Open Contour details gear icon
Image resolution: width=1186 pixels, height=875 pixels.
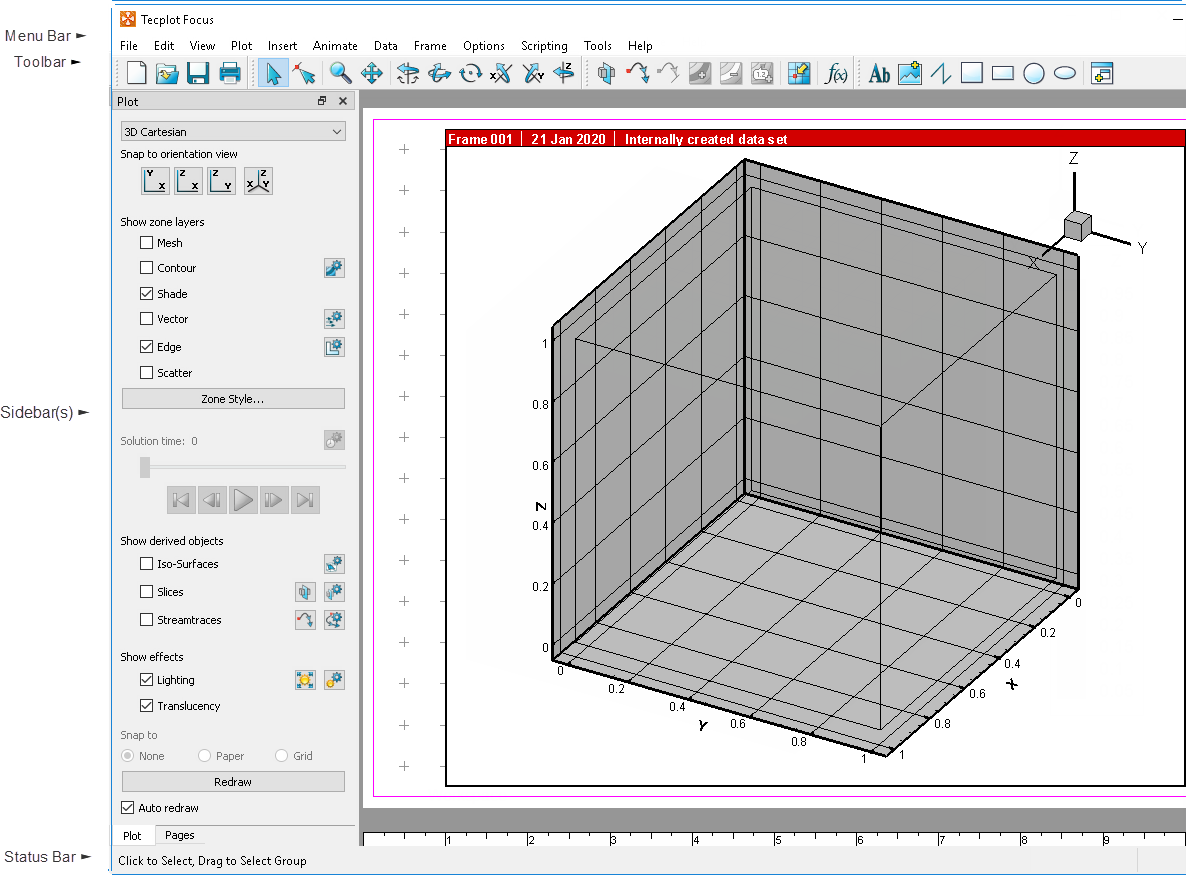point(334,268)
